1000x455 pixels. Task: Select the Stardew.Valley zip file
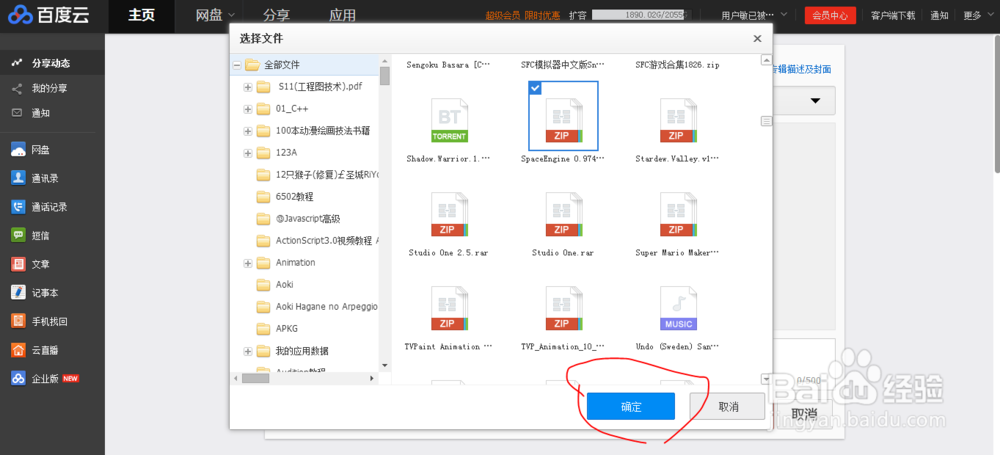[678, 120]
